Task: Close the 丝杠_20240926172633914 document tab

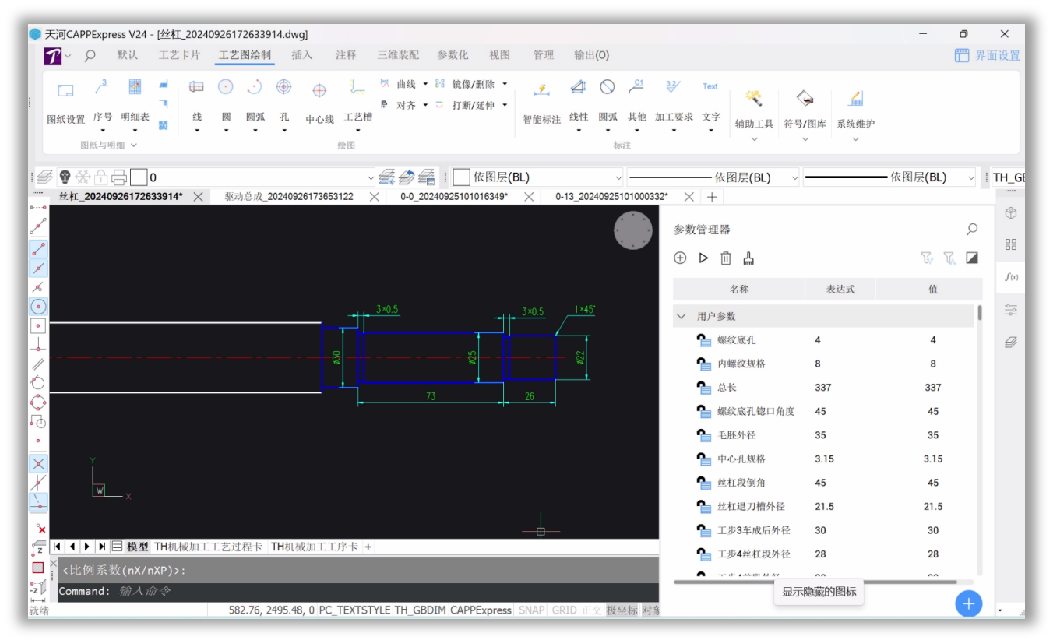Action: pos(198,197)
